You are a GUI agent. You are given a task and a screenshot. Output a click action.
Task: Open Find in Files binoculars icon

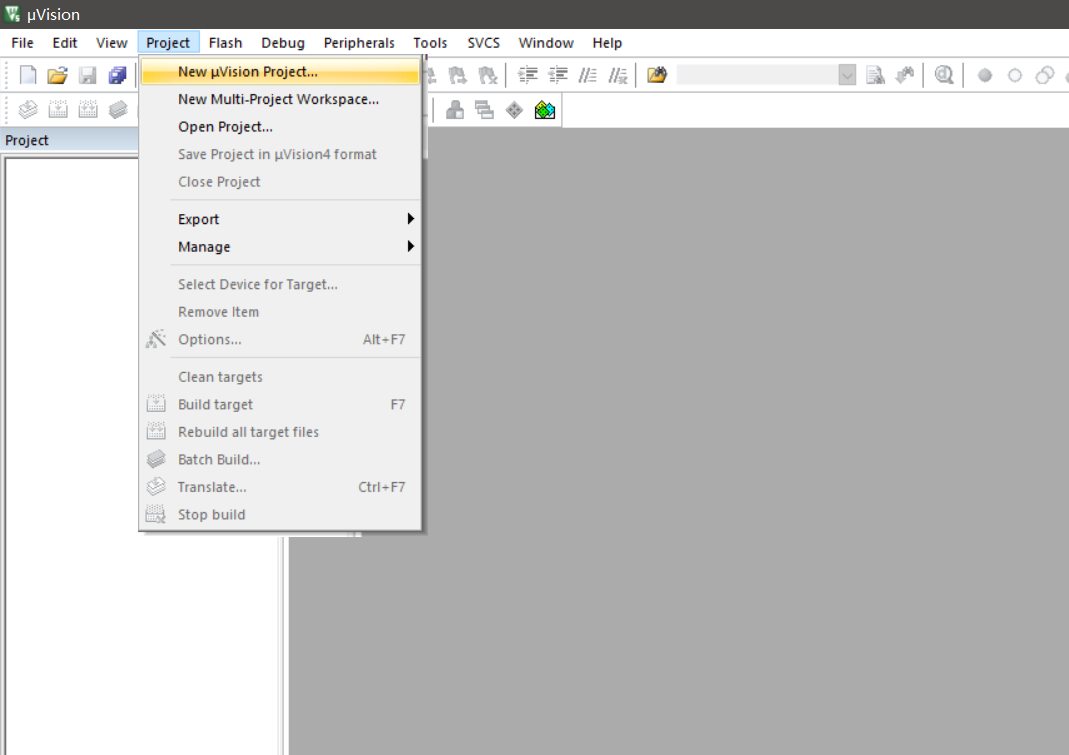[x=657, y=75]
